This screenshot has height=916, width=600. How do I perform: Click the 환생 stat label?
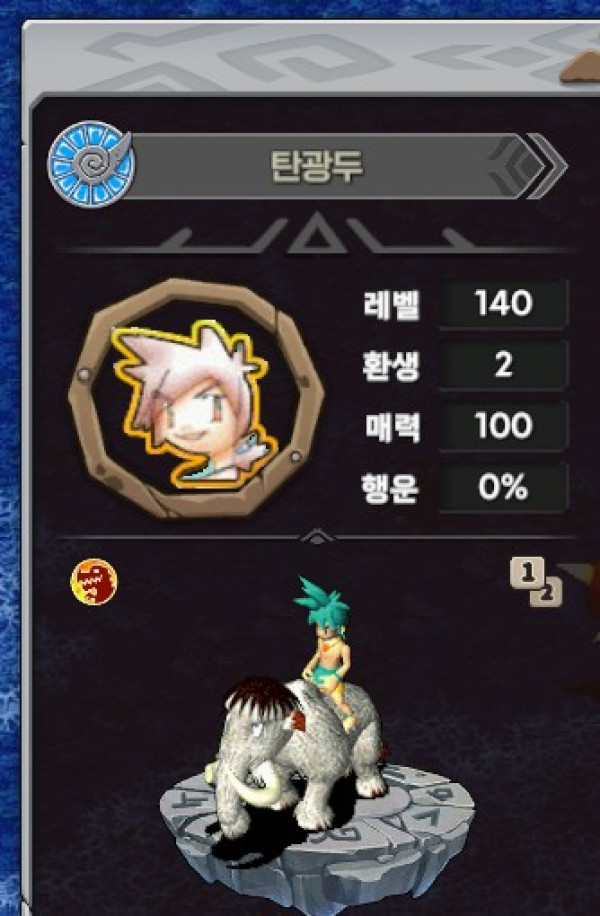point(391,366)
